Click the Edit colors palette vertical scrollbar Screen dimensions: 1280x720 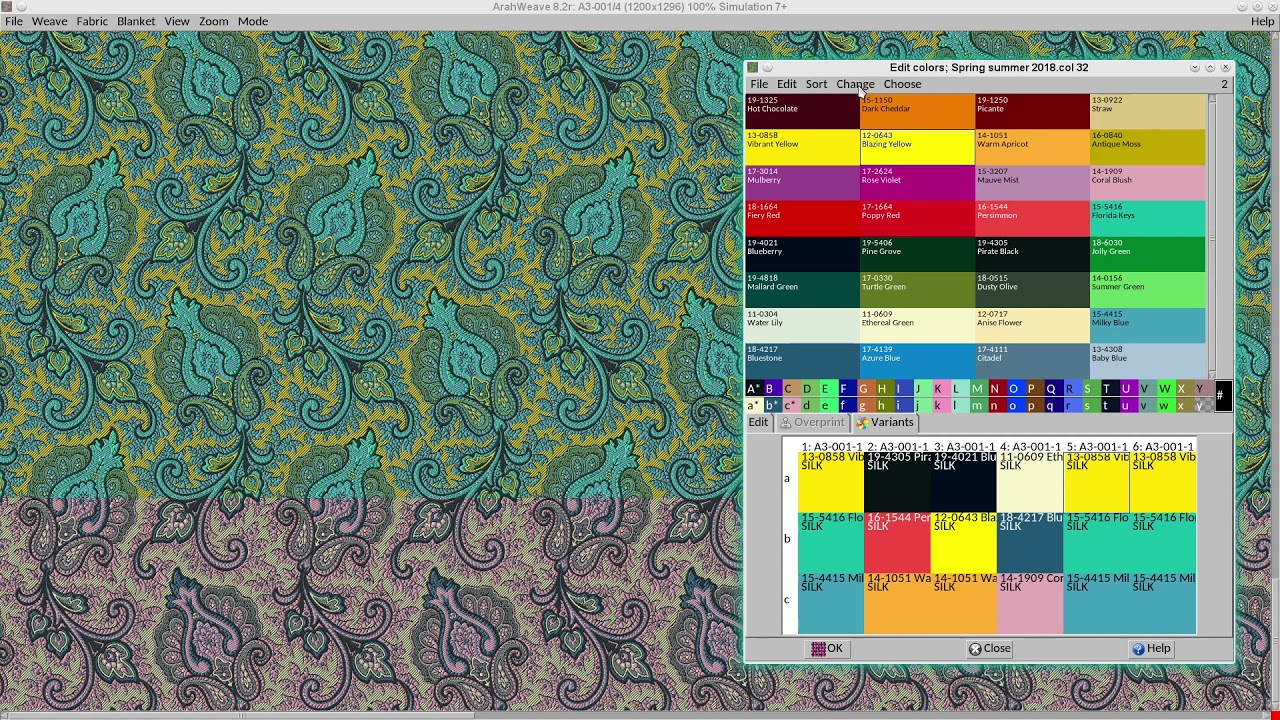[x=1212, y=236]
